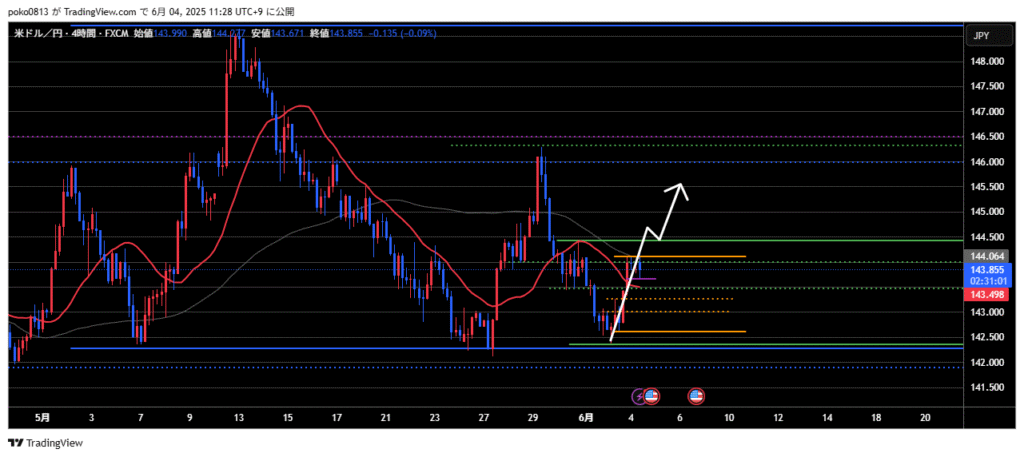This screenshot has height=457, width=1024.
Task: Open the 米ドル/円 symbol title
Action: point(38,34)
